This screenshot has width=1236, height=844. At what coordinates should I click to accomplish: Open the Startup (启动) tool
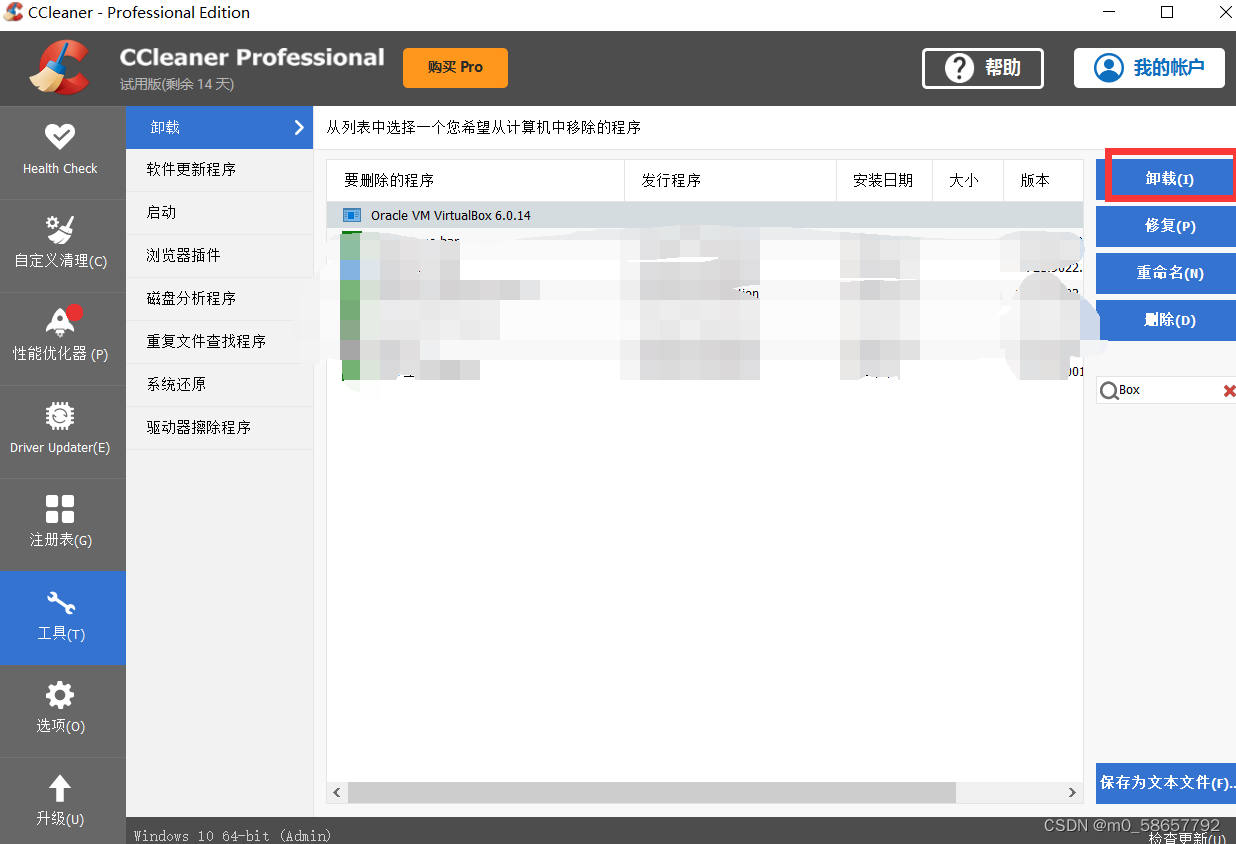219,213
